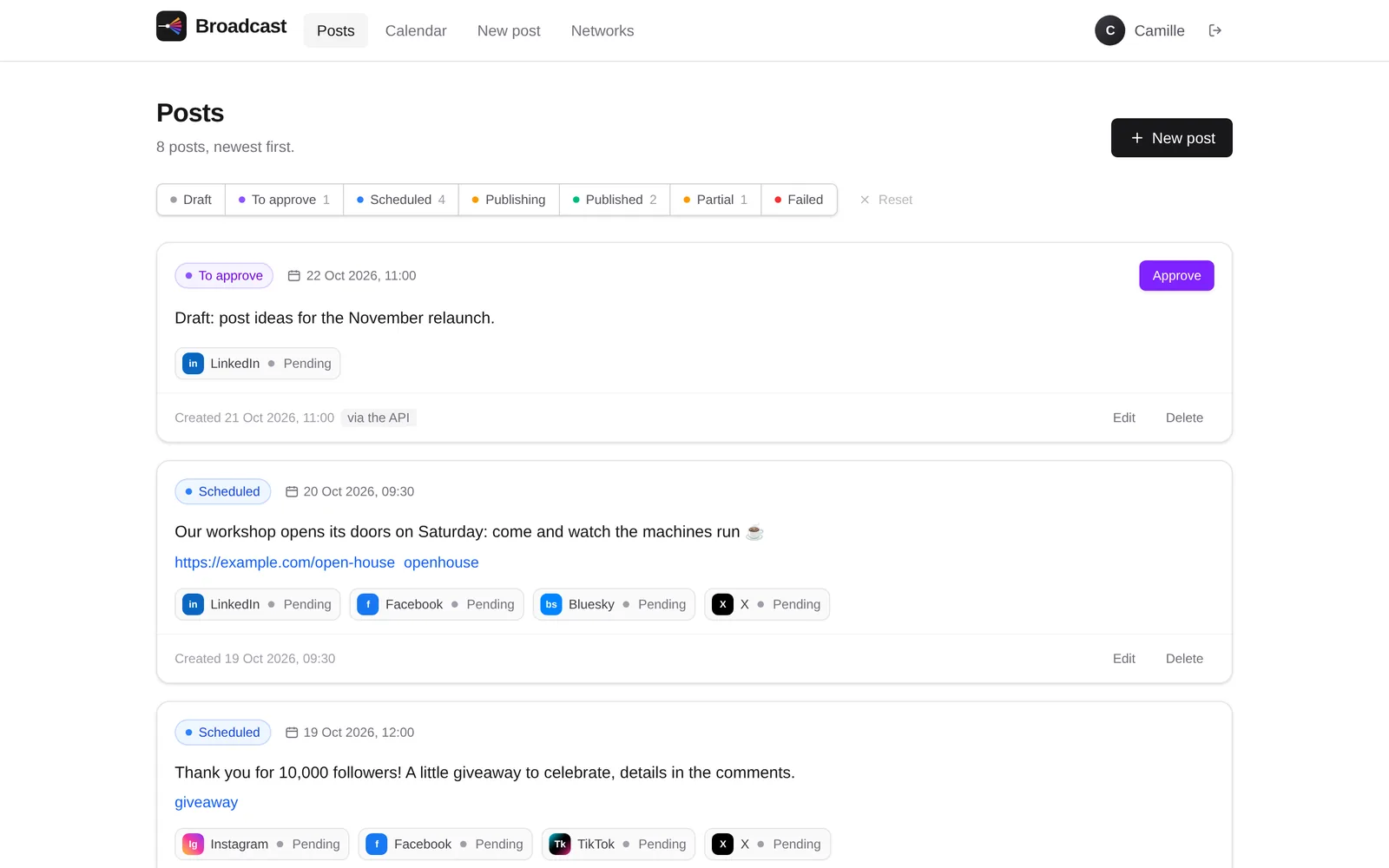Click TikTok icon in giveaway post
Image resolution: width=1389 pixels, height=868 pixels.
[x=560, y=844]
